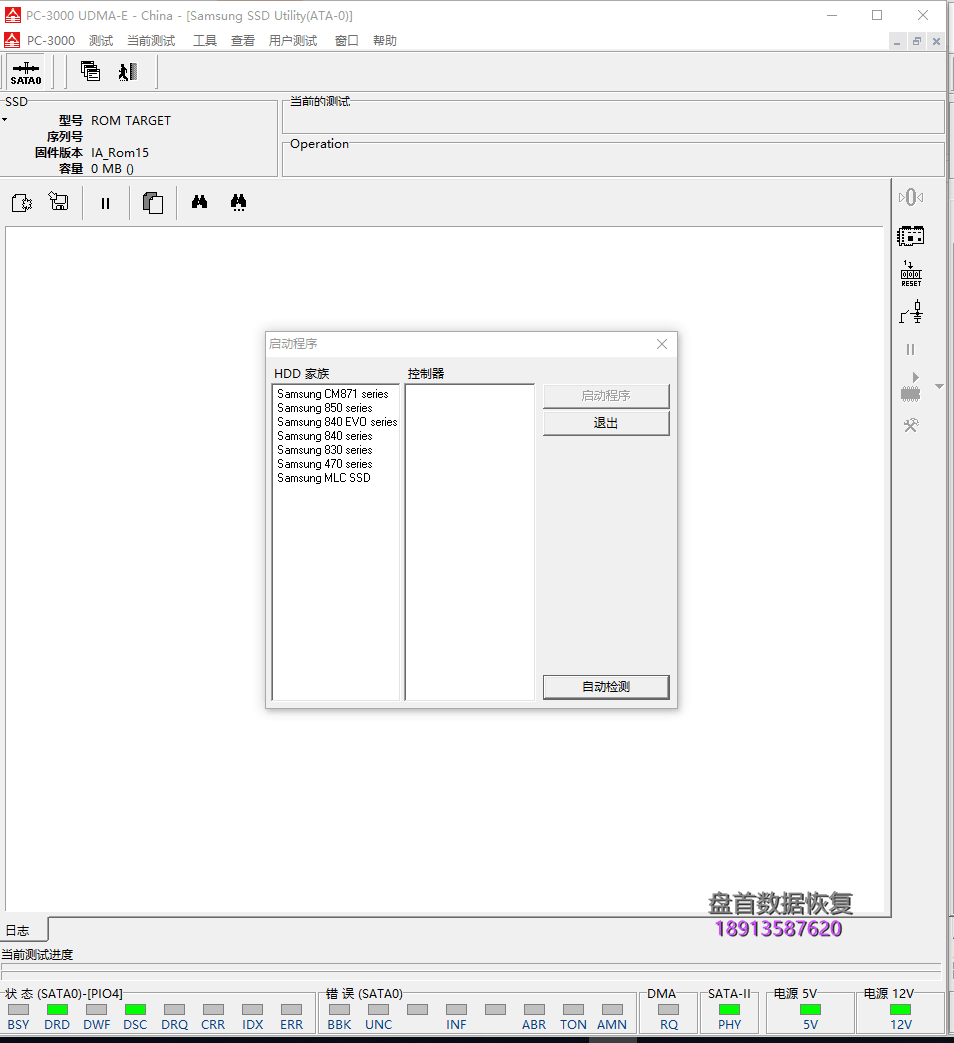Click the chip play icon in the right sidebar
The height and width of the screenshot is (1043, 954).
911,388
